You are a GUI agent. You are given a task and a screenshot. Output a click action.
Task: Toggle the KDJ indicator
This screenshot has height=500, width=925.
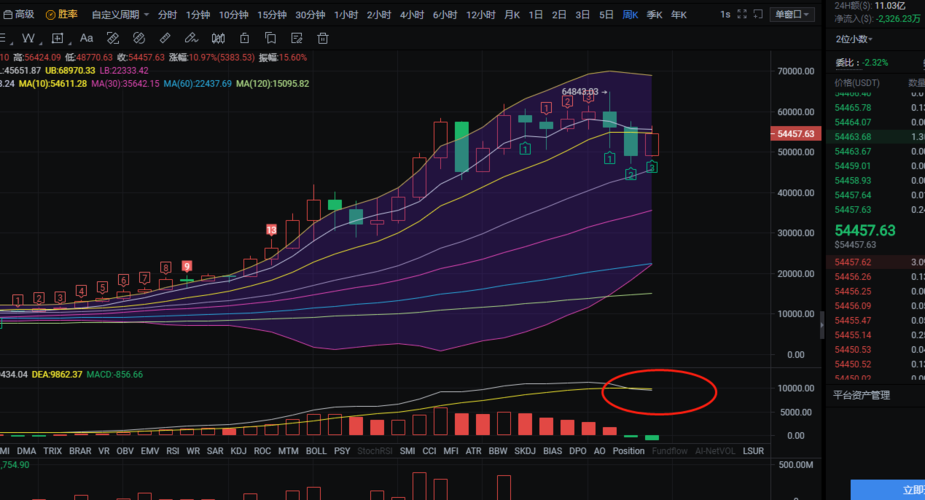[238, 451]
